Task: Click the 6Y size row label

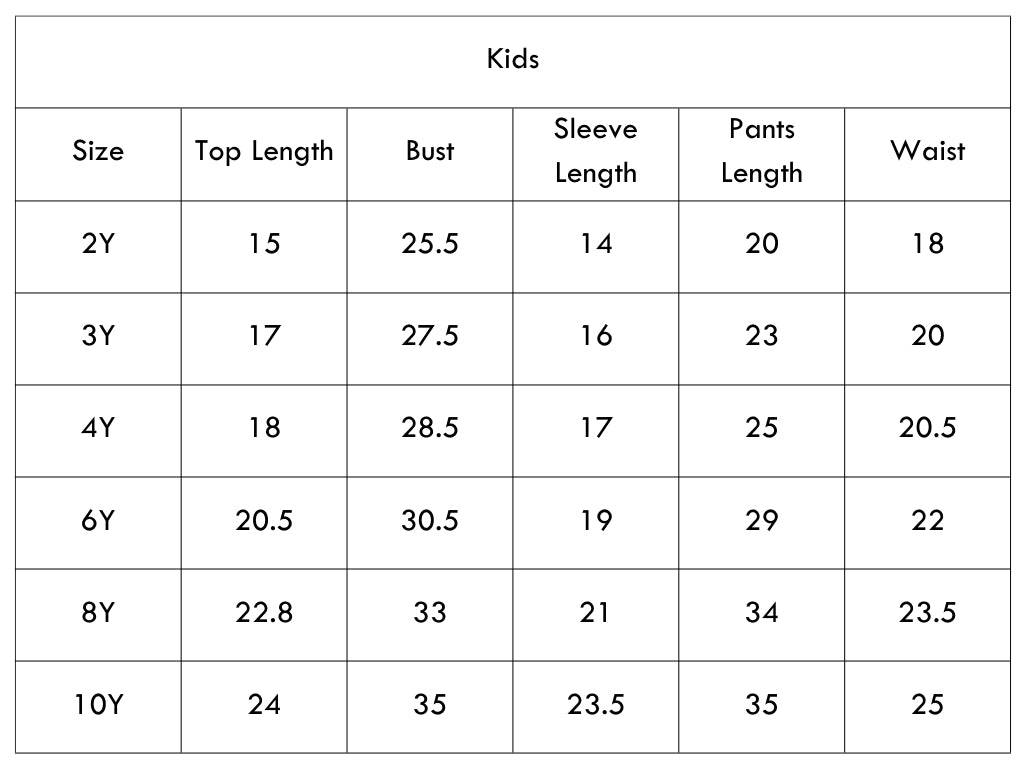Action: tap(98, 520)
